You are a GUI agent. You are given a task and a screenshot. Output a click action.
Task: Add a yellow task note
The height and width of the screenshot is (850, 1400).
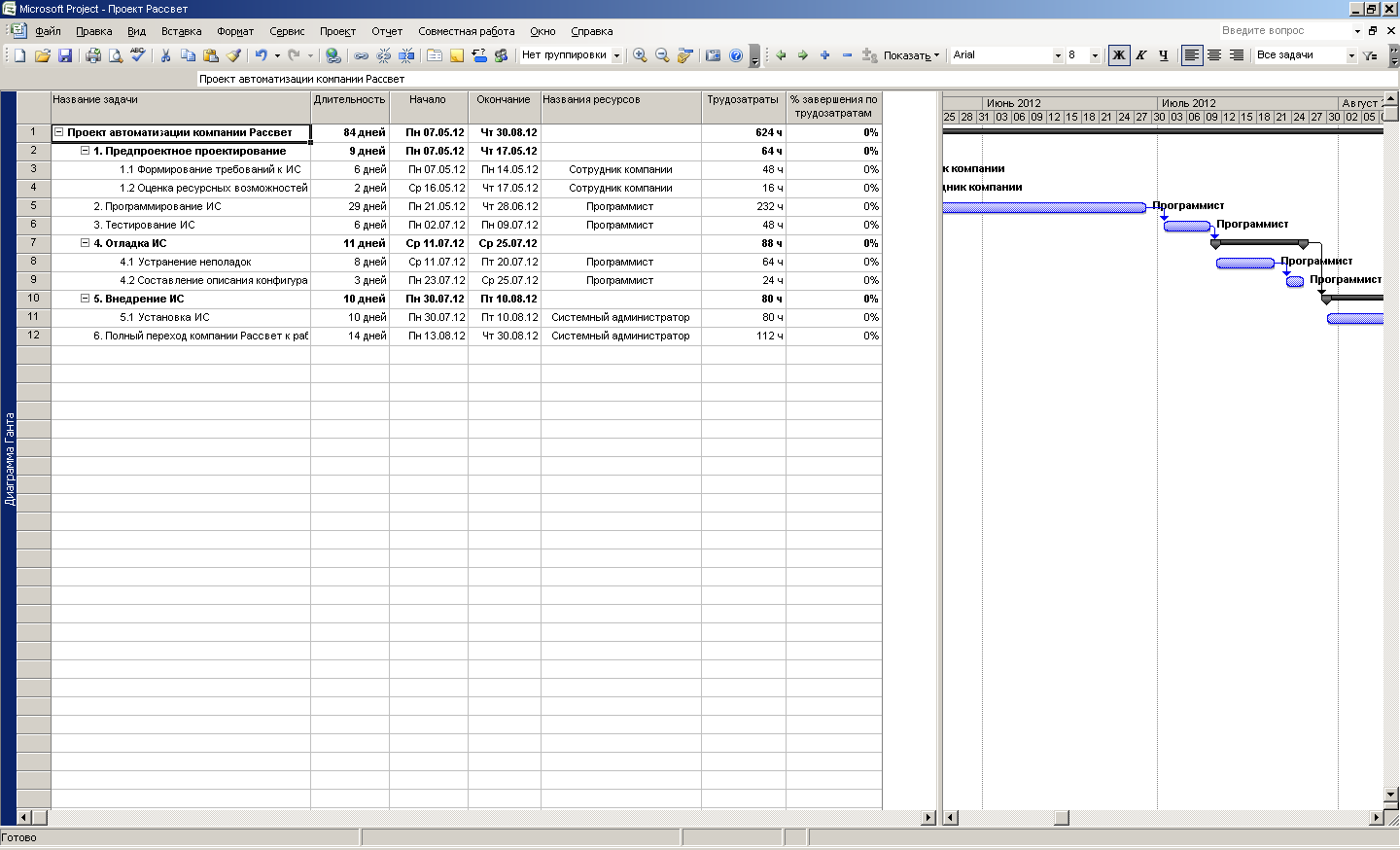pos(457,55)
